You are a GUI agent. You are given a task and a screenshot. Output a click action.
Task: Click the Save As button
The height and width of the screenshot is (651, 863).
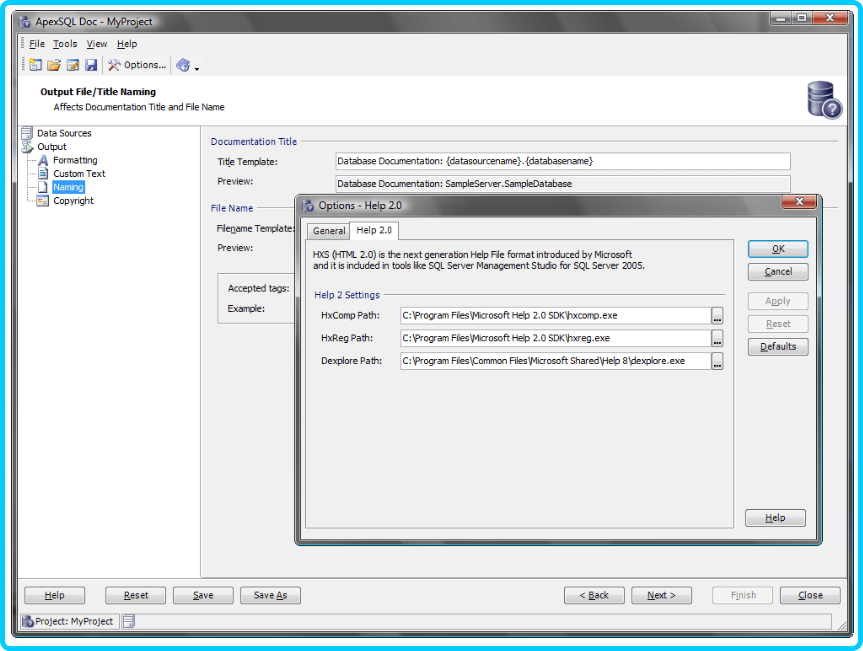point(270,595)
